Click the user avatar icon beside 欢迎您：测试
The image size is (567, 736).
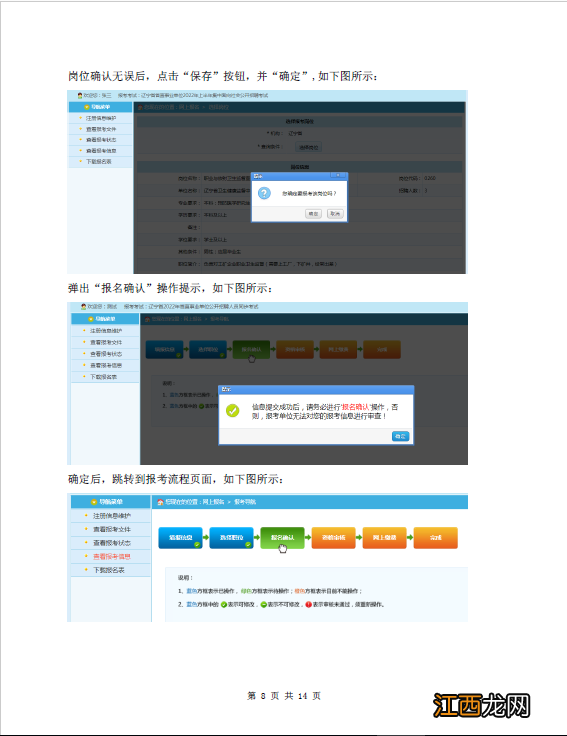[83, 307]
